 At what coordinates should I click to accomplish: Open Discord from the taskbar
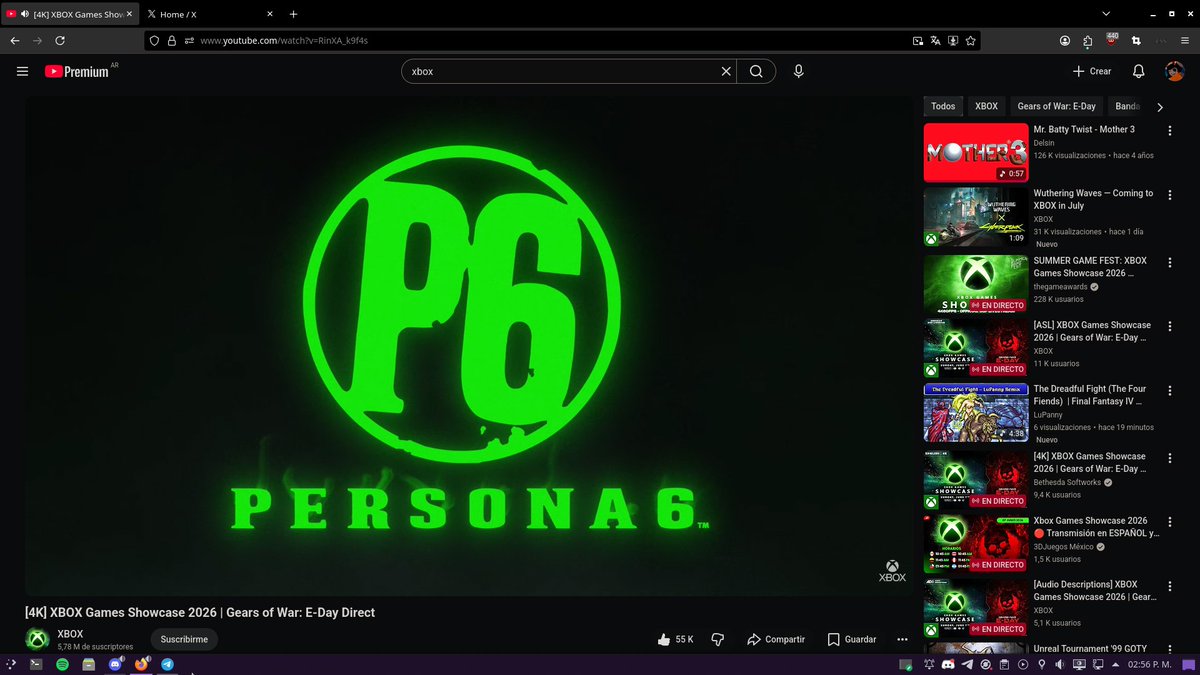coord(115,664)
